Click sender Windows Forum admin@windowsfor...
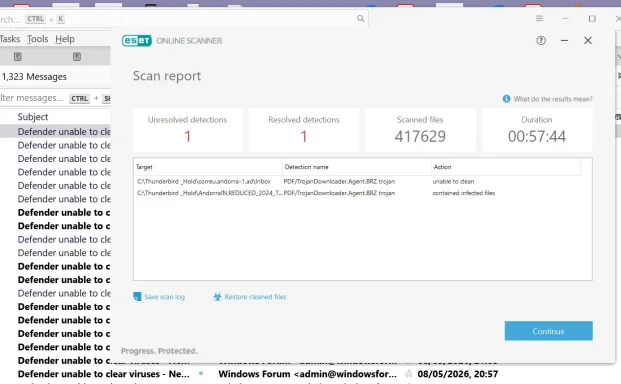Viewport: 621px width, 384px height. (307, 374)
